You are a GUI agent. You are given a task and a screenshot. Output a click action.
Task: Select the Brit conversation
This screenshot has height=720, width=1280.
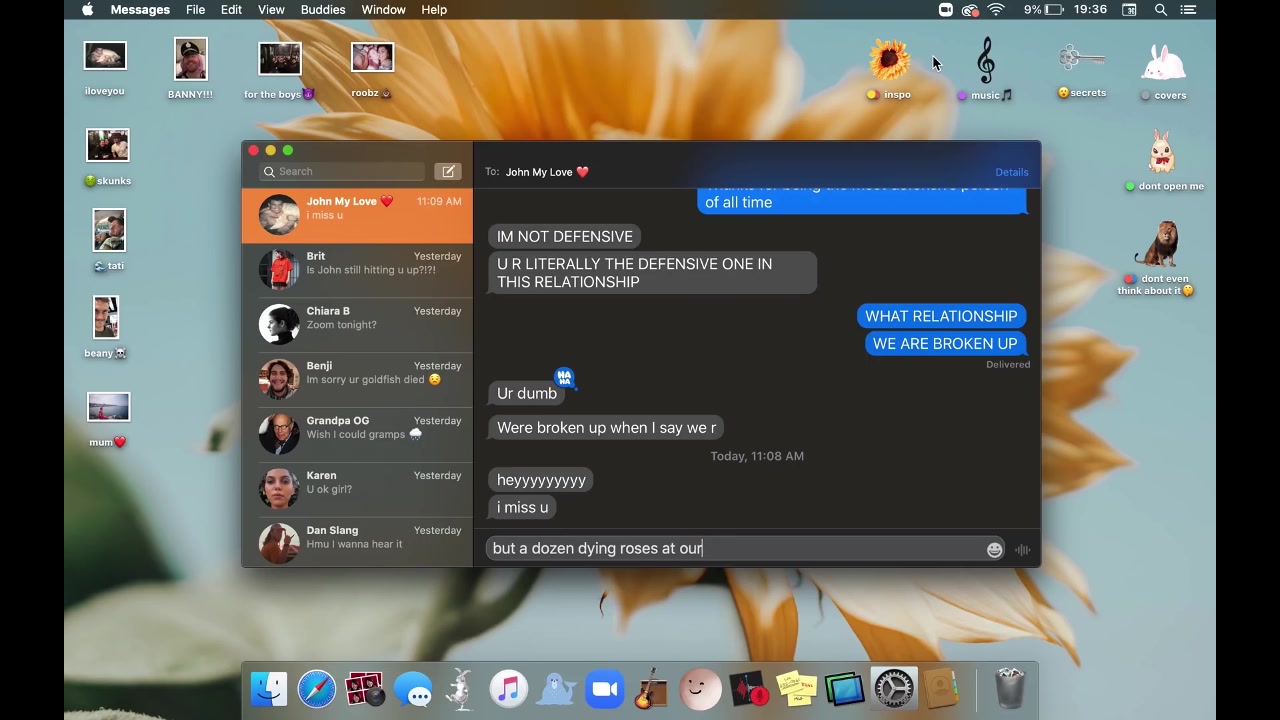[357, 270]
